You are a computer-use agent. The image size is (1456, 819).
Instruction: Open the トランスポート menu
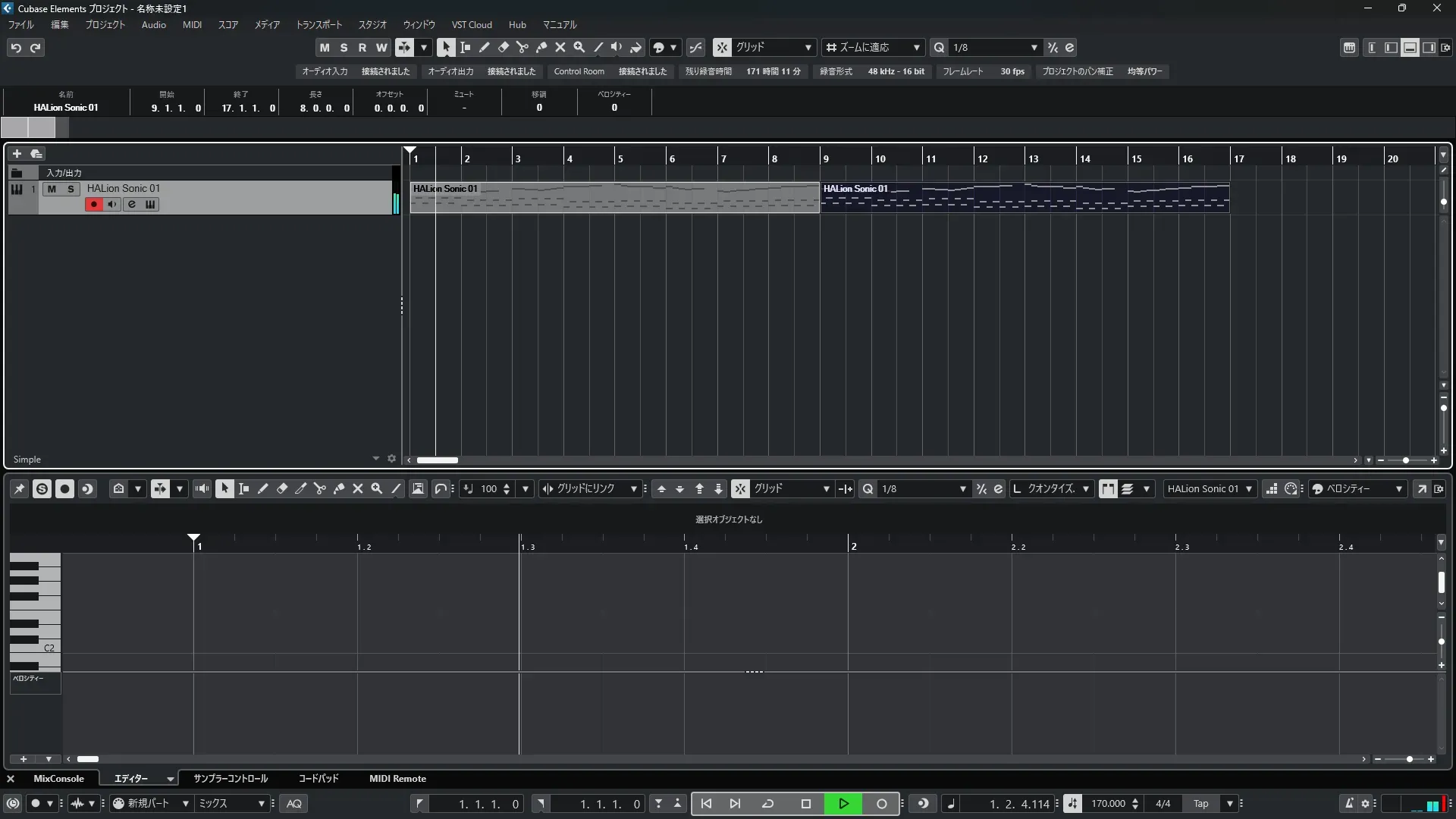coord(318,25)
